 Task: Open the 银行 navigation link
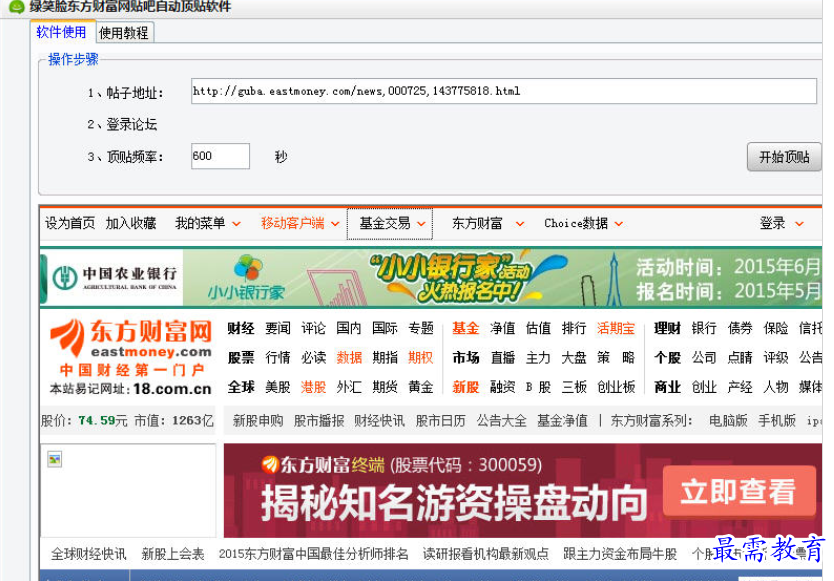(x=704, y=328)
